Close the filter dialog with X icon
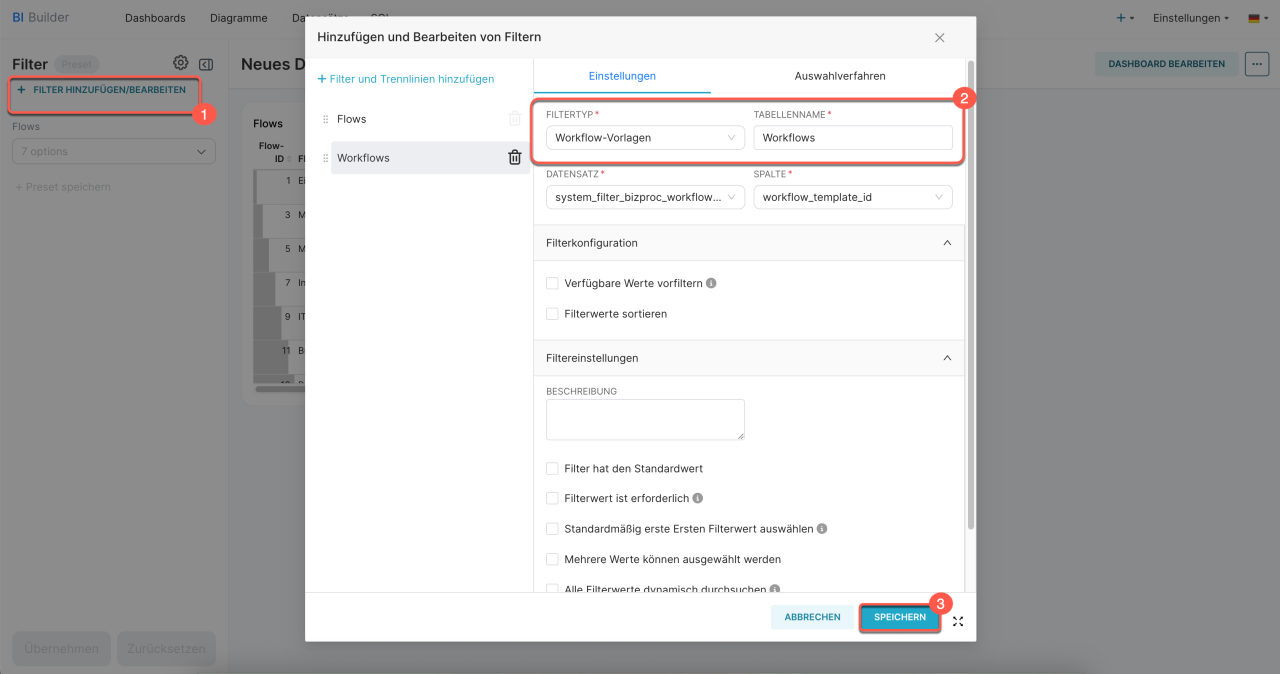This screenshot has height=674, width=1280. click(x=939, y=38)
